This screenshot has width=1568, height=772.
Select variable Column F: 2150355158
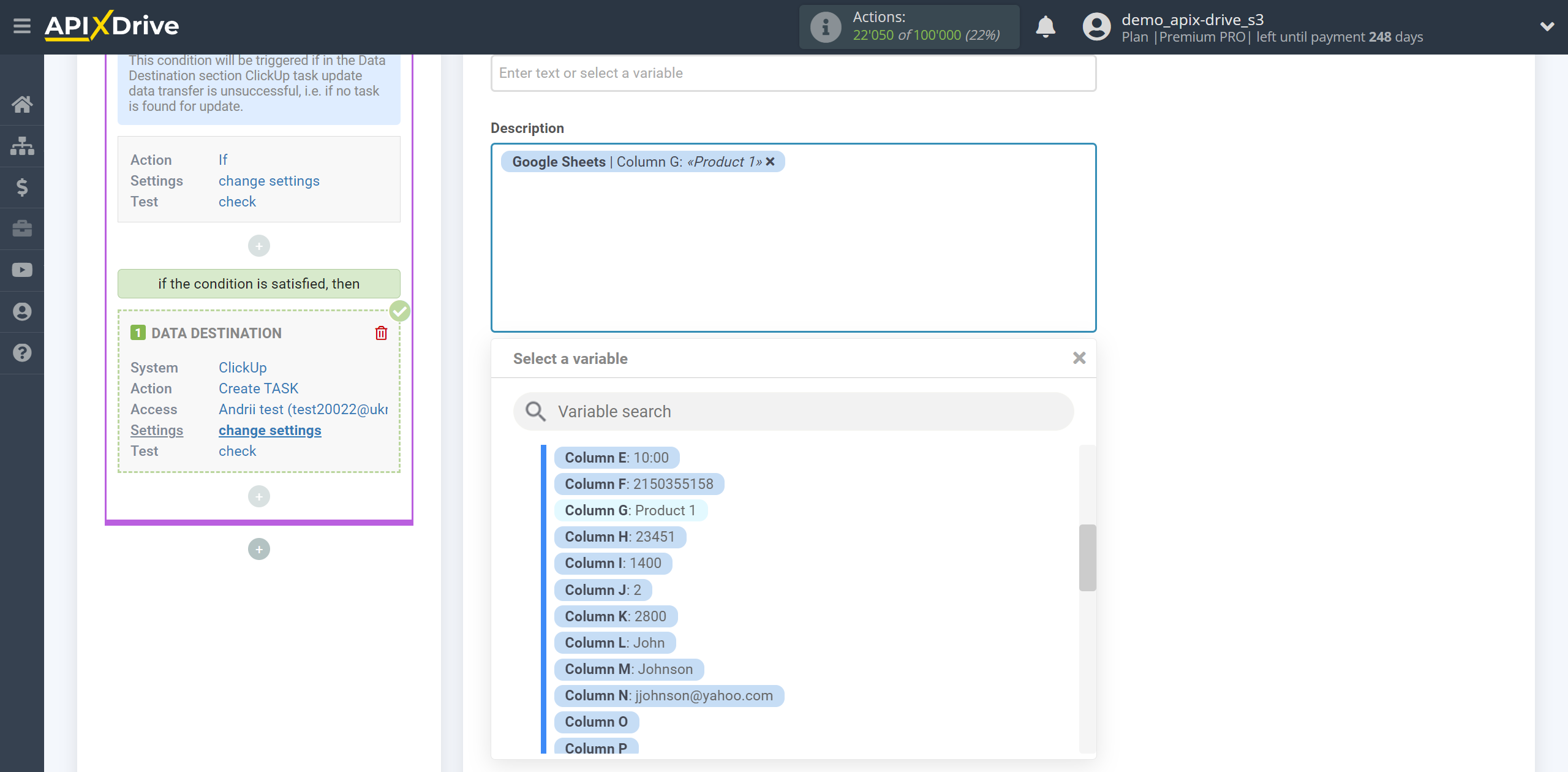tap(639, 484)
